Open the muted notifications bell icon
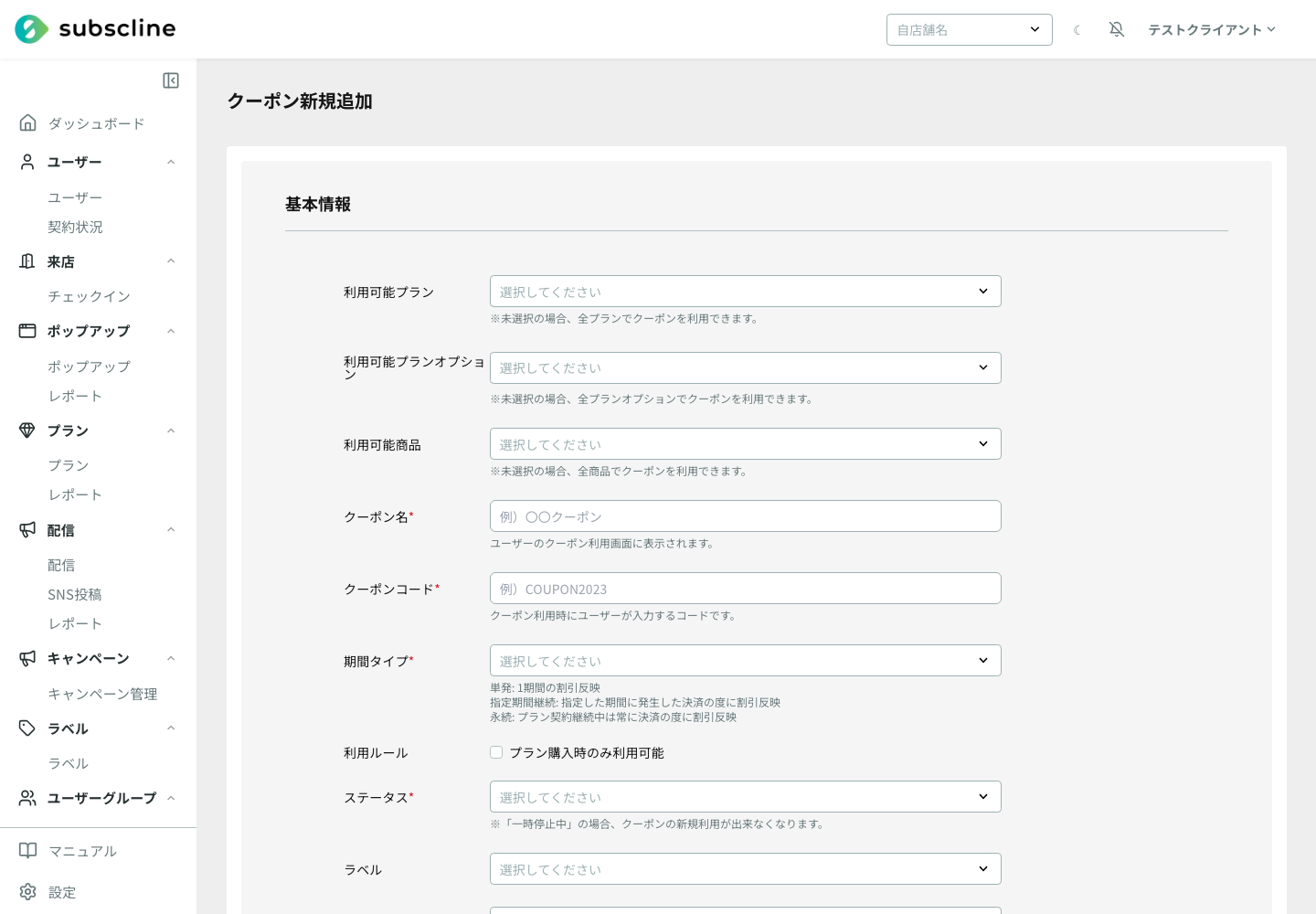 [x=1117, y=29]
